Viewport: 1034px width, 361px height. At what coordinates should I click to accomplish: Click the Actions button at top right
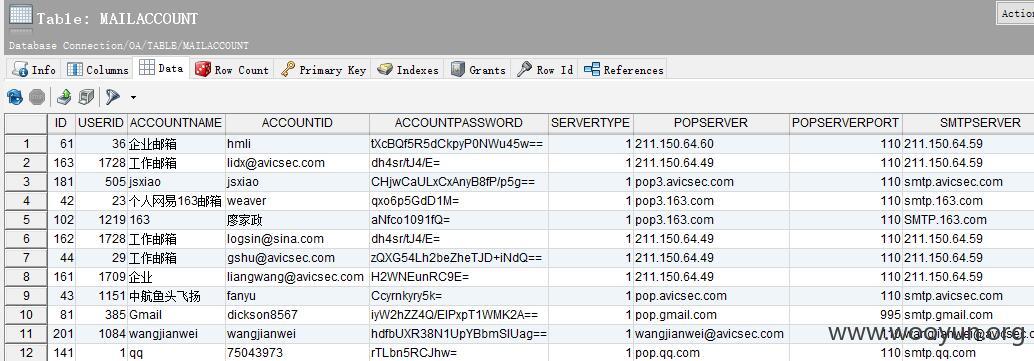tap(1016, 13)
